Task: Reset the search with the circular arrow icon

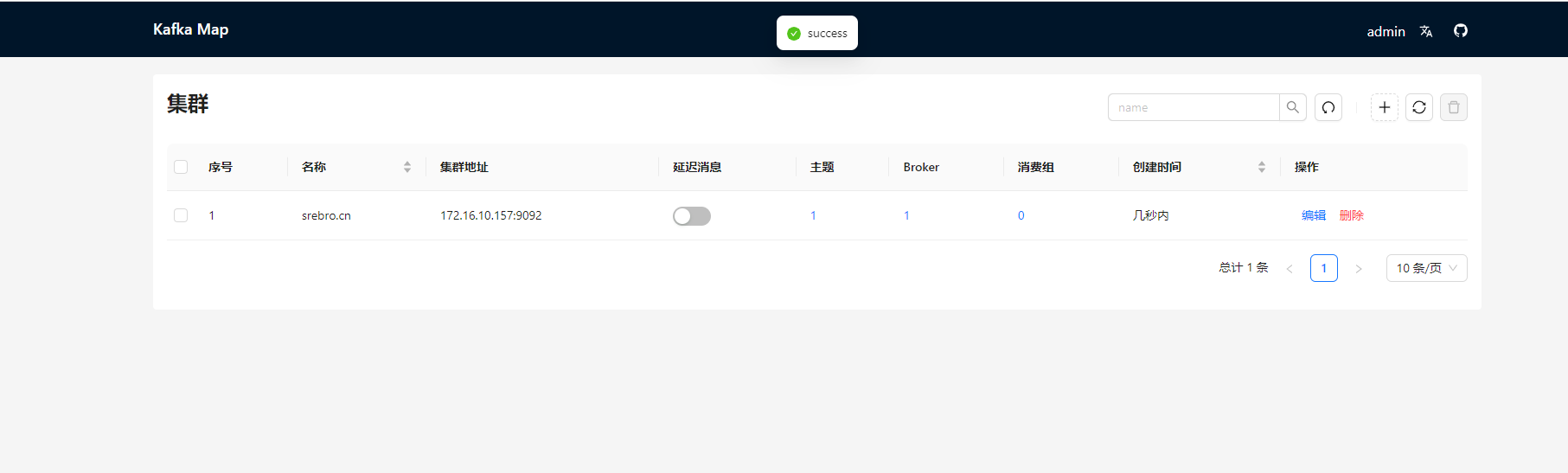Action: (1328, 107)
